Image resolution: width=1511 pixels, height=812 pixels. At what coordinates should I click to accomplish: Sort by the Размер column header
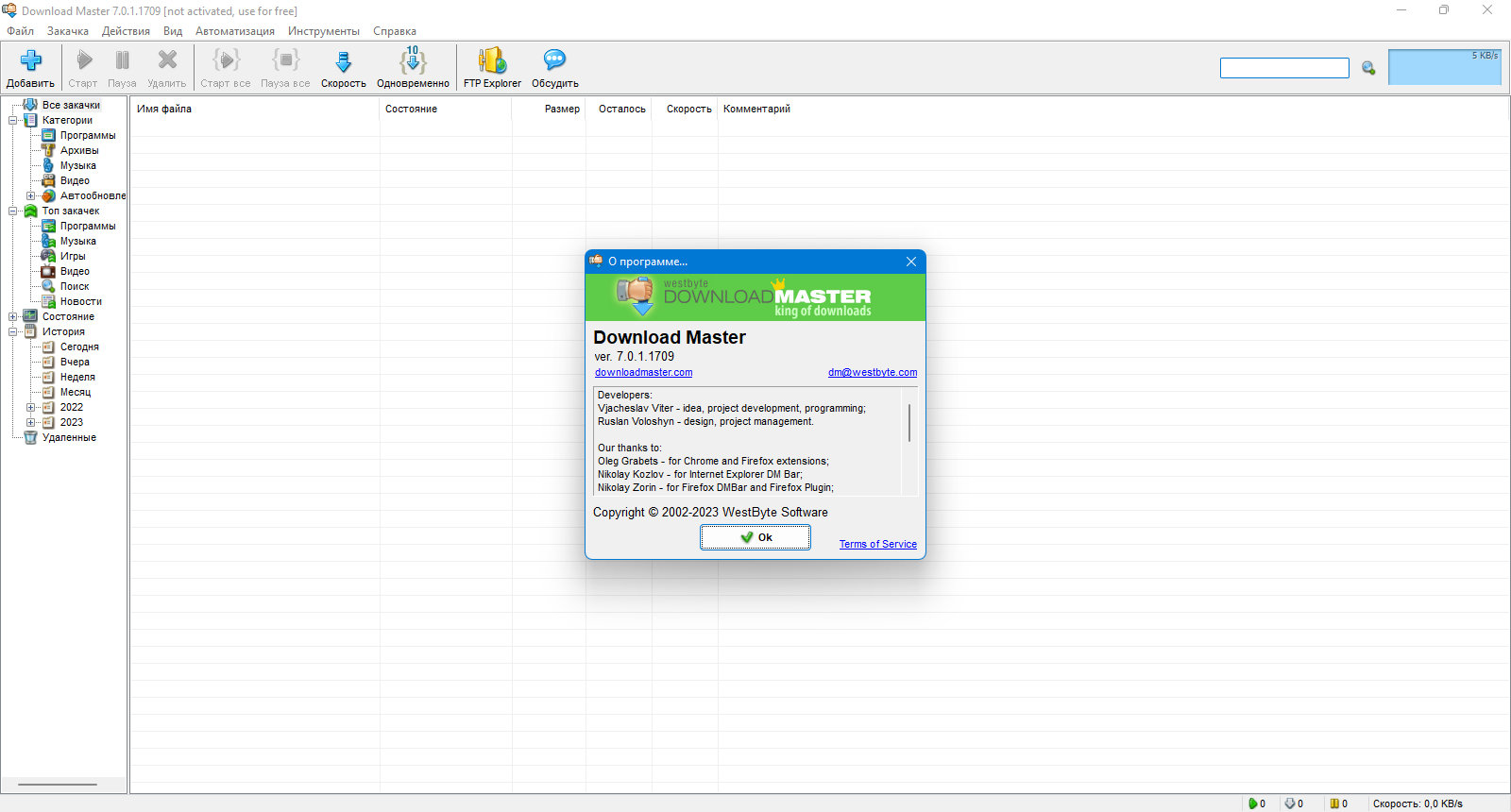(x=549, y=109)
